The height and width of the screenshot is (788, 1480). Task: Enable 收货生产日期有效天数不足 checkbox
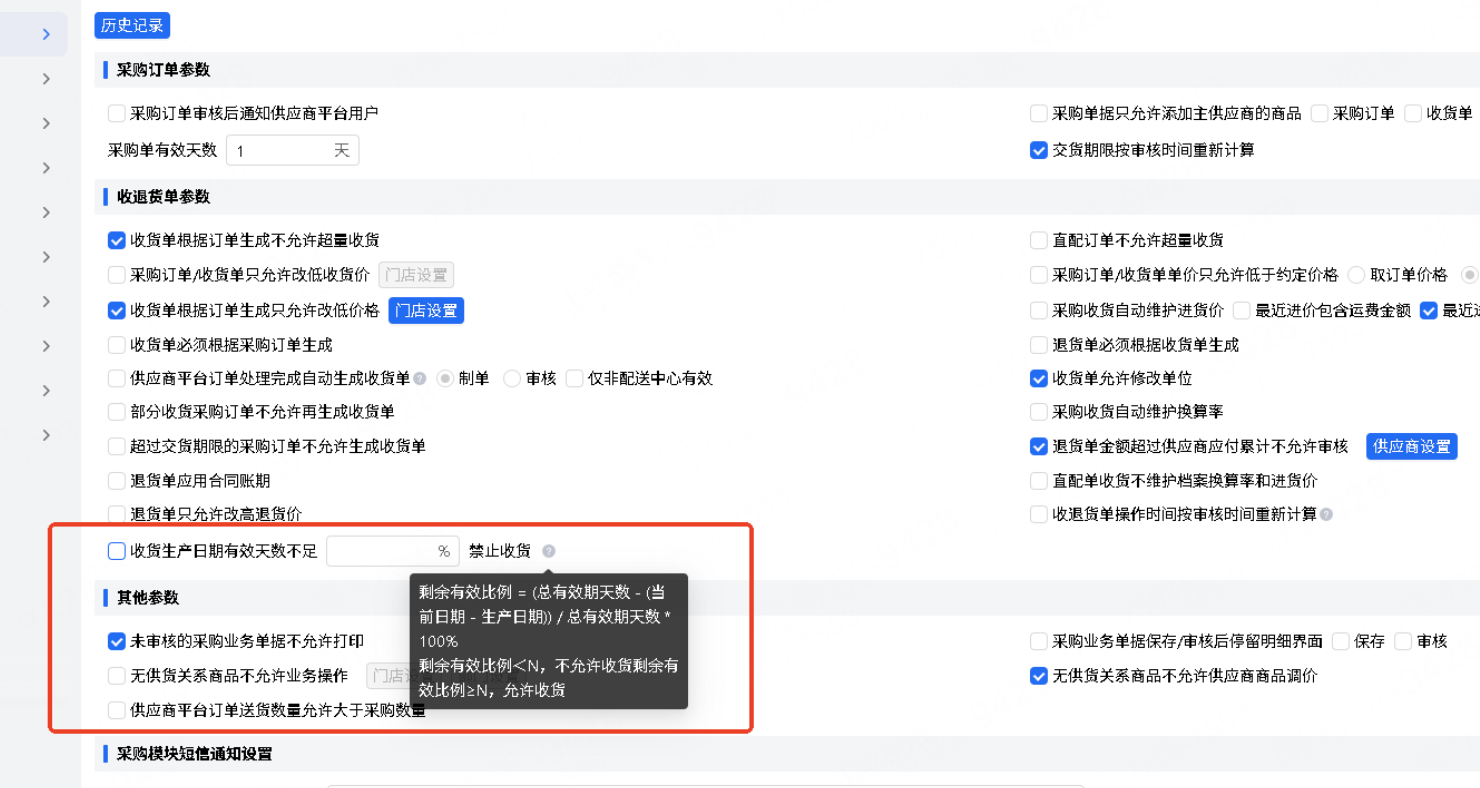point(117,551)
